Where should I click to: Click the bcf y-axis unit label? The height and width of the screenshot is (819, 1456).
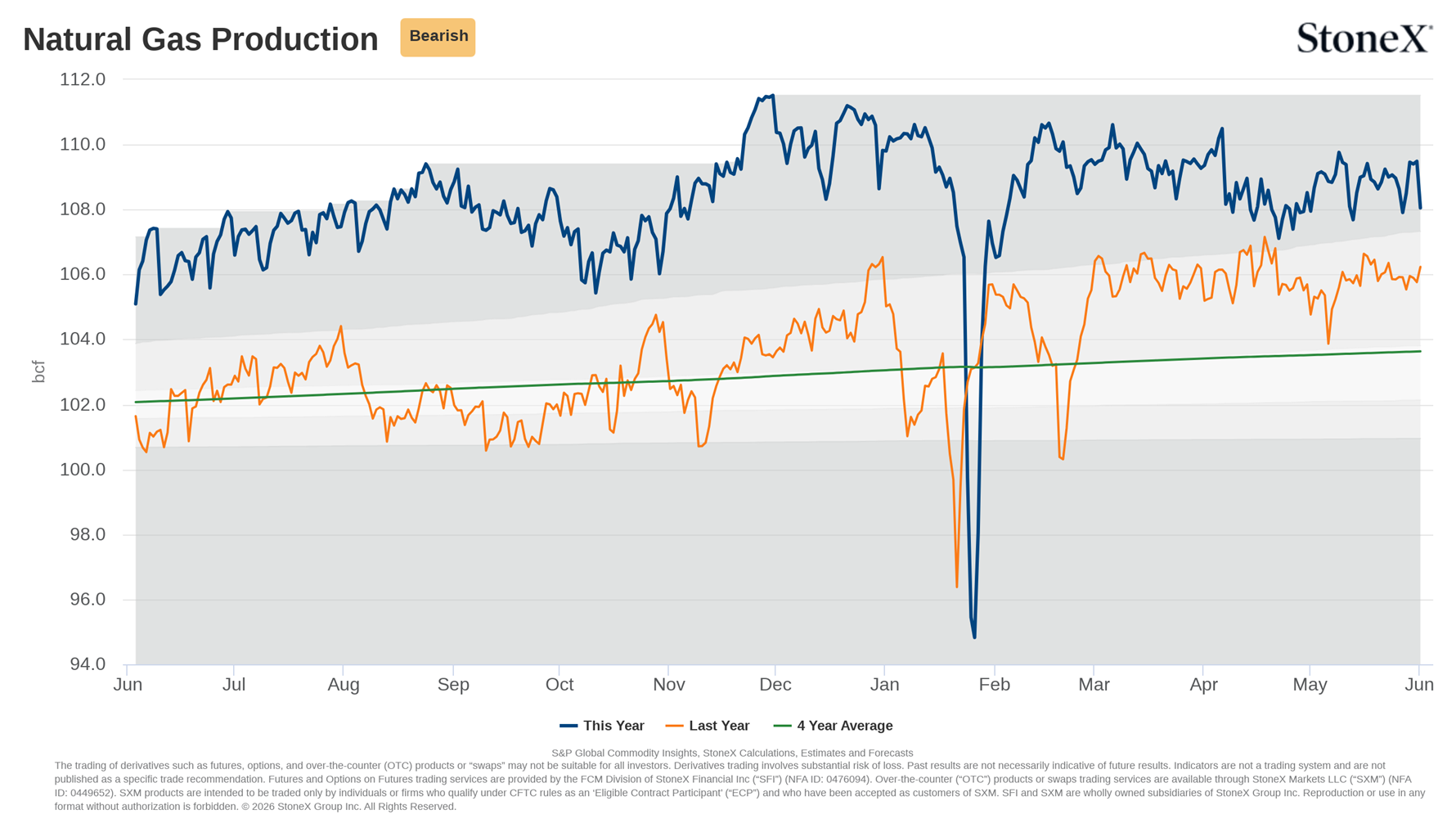(38, 371)
